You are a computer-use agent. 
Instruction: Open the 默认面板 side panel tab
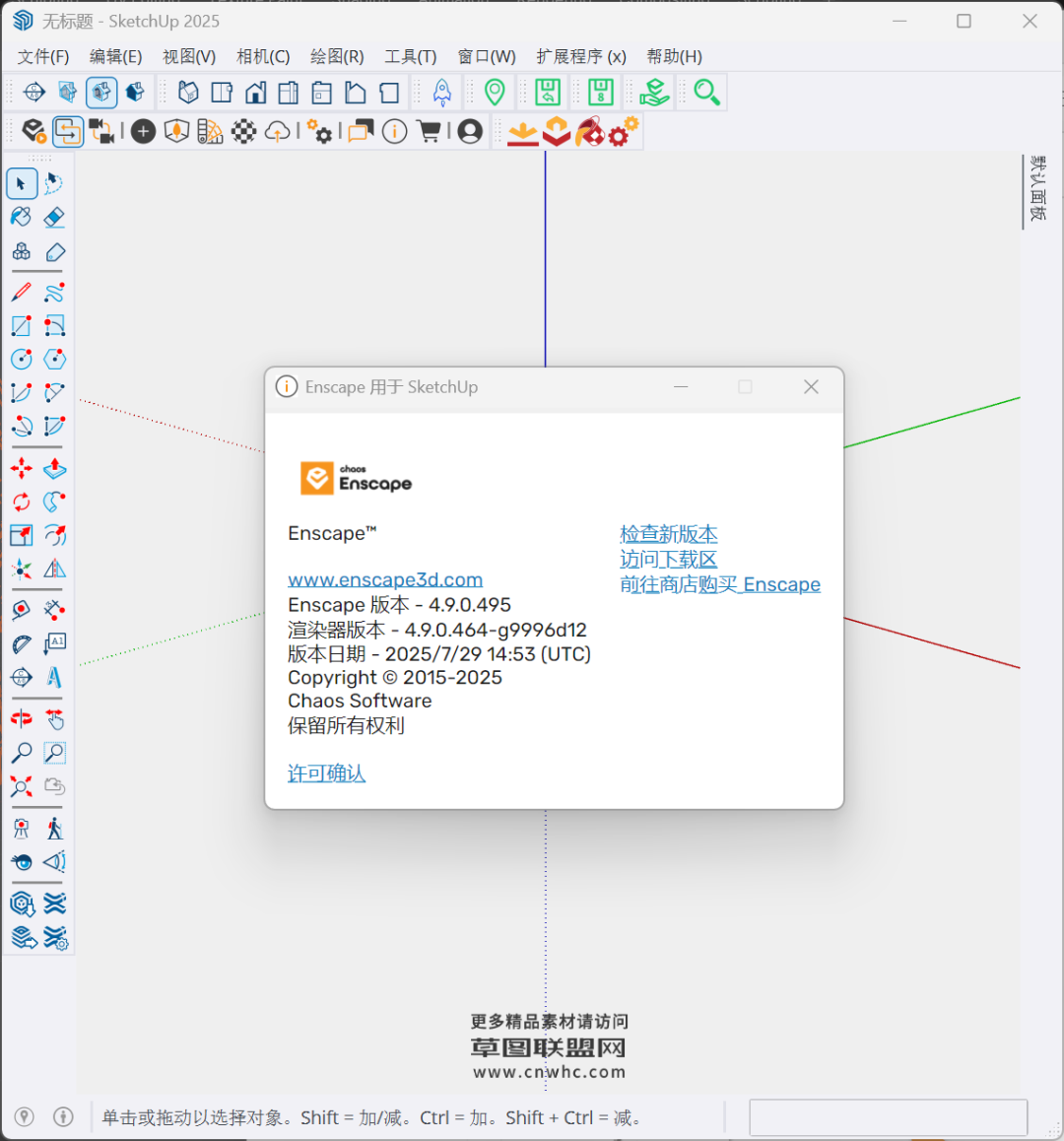1038,189
